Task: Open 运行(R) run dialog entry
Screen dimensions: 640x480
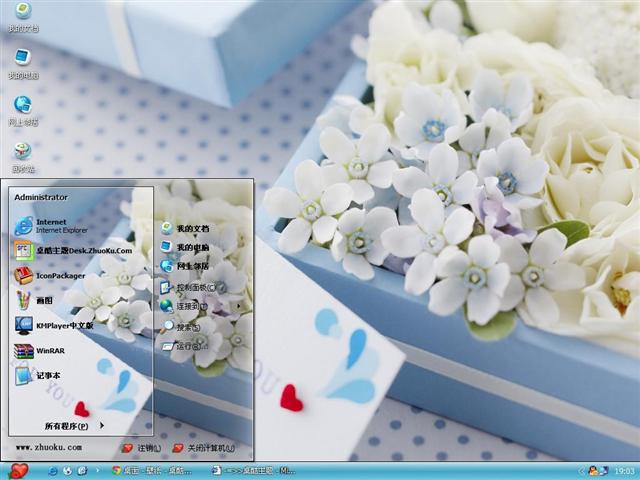Action: [184, 346]
